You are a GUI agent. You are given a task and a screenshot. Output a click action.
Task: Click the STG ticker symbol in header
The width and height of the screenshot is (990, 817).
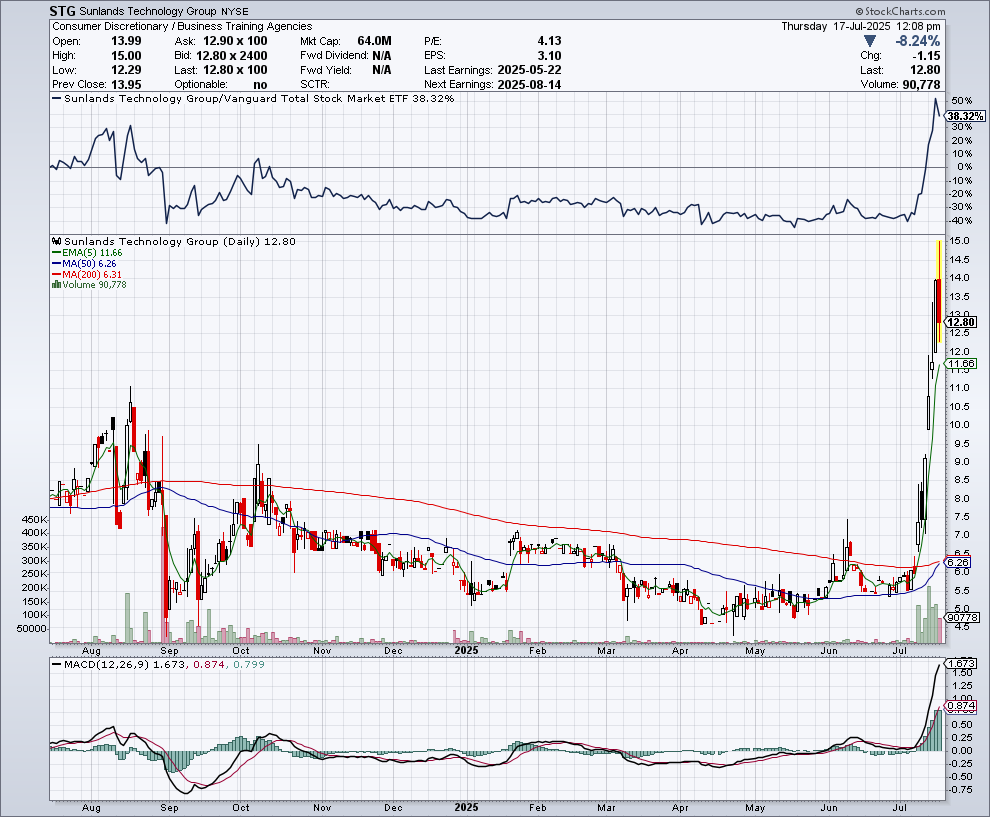click(63, 11)
